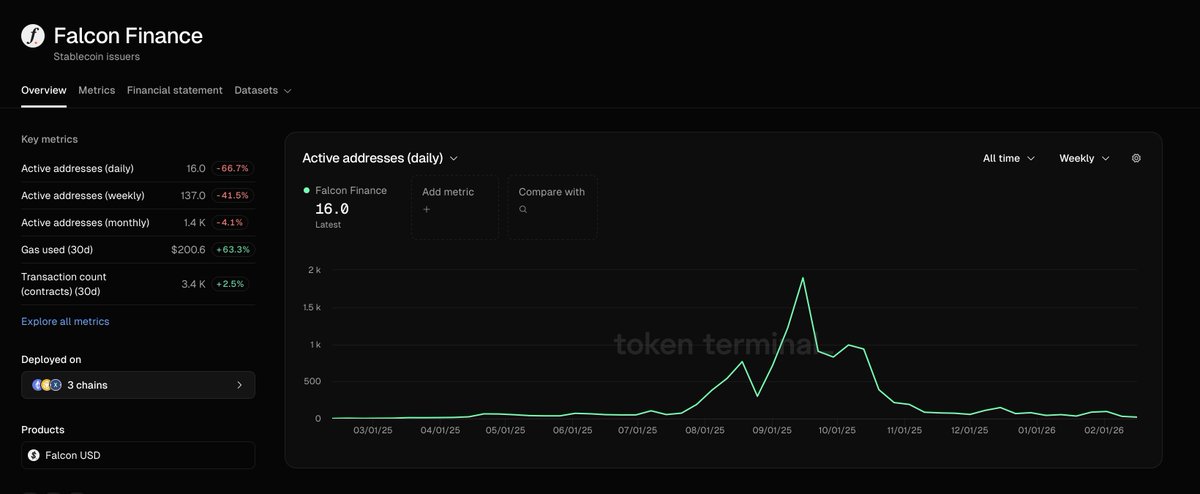
Task: Click the Falcon Finance logo icon
Action: click(33, 36)
